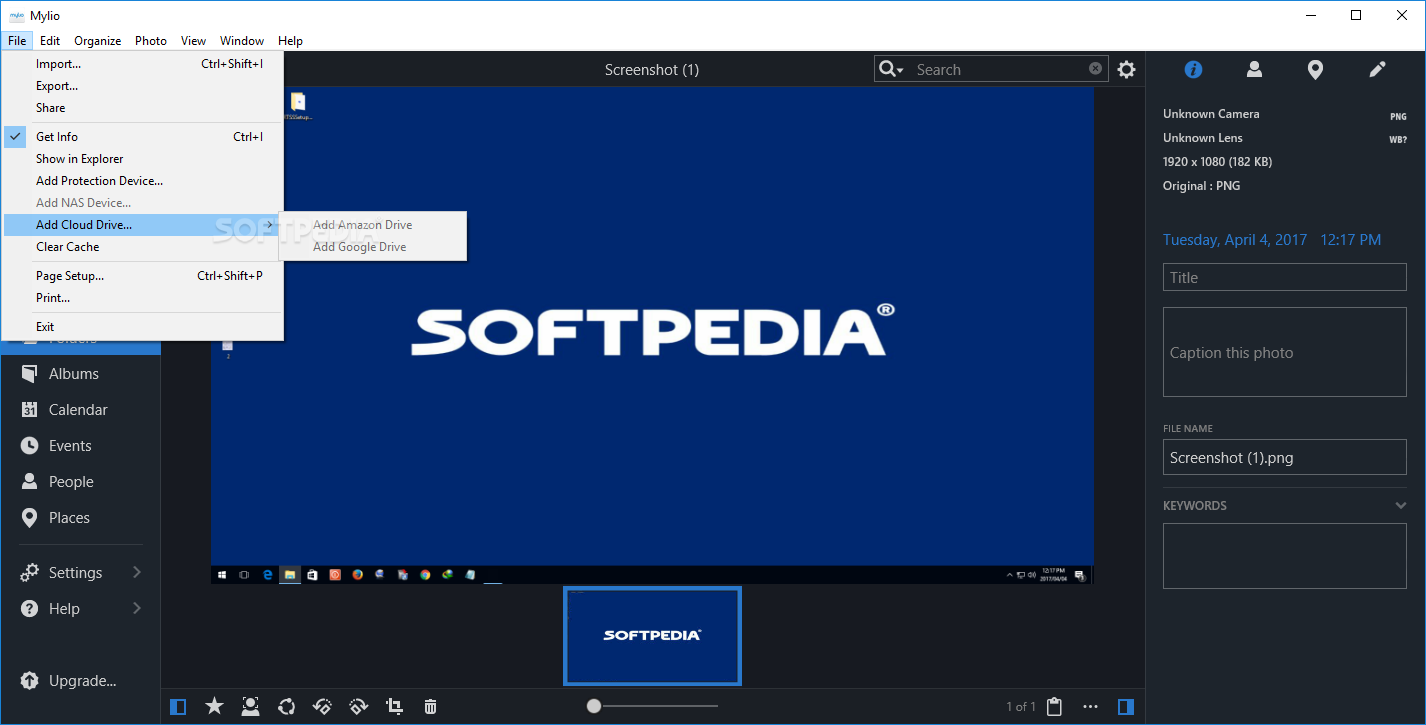Open Calendar in the sidebar

(80, 410)
